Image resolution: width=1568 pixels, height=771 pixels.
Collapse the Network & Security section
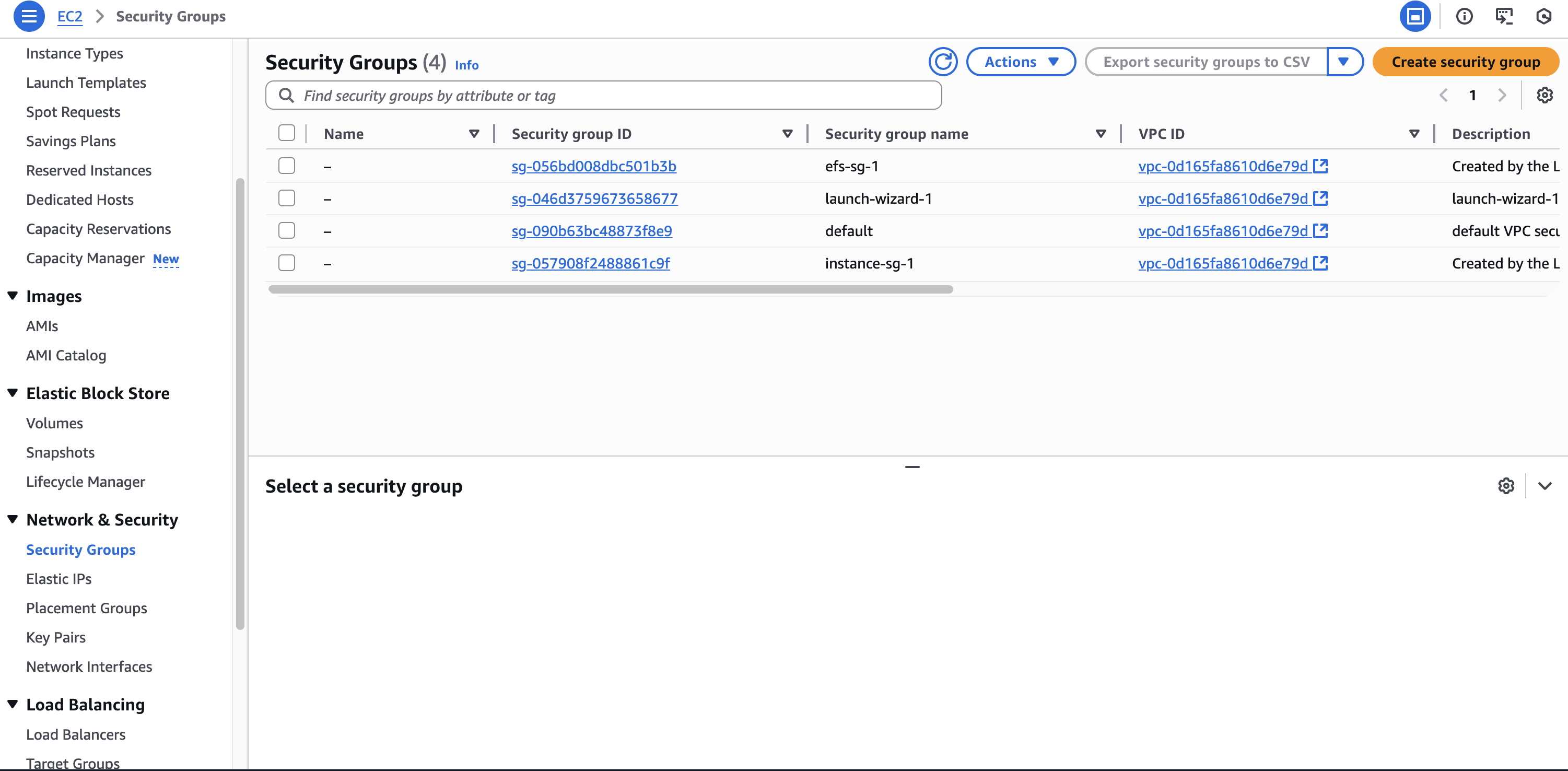pos(13,519)
